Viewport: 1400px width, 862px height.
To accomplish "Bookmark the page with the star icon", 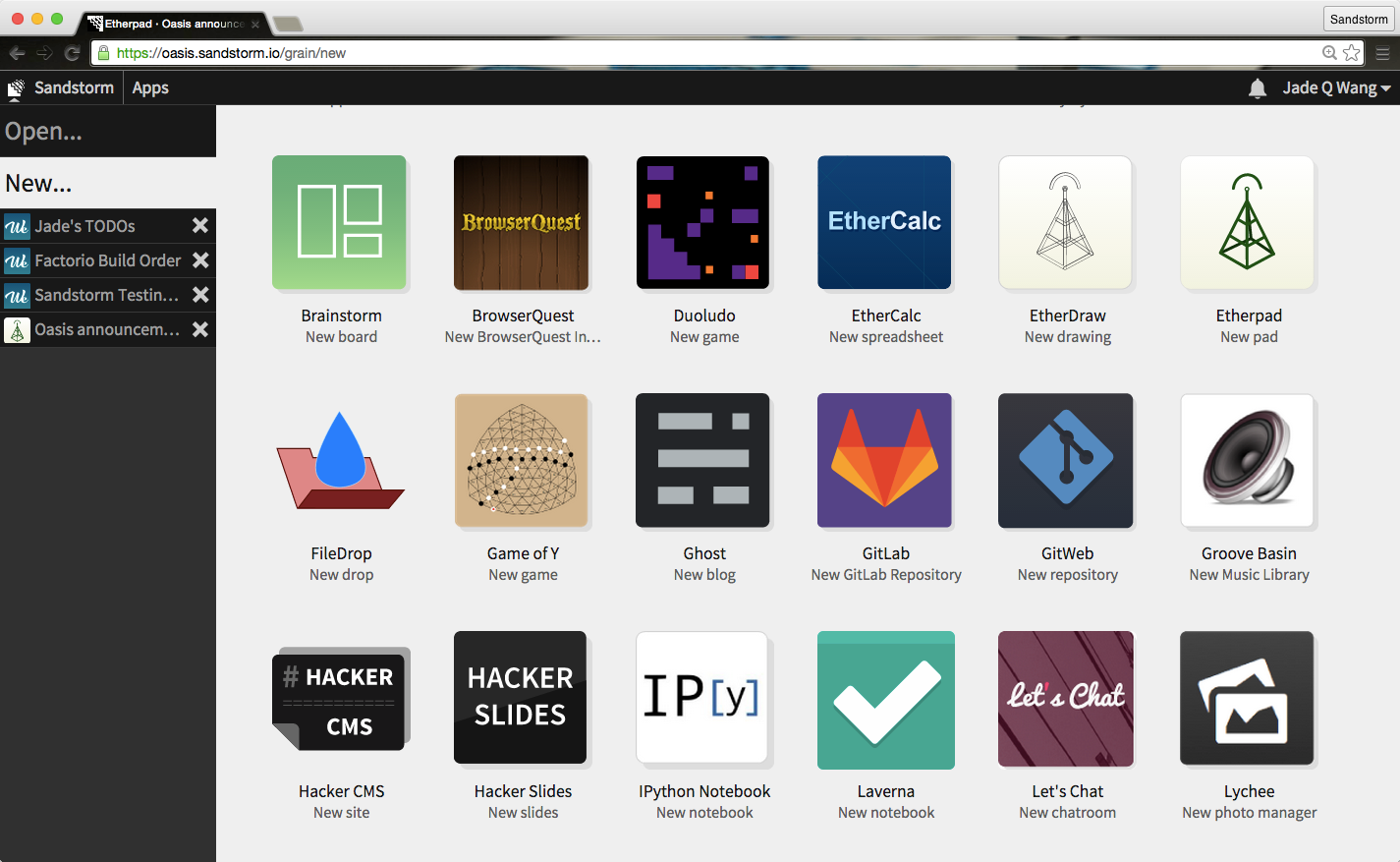I will 1352,53.
